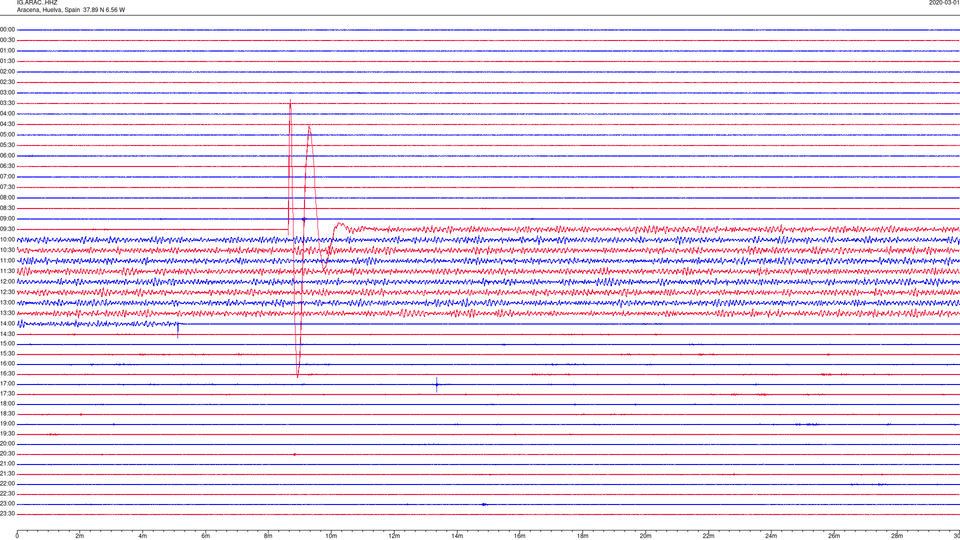Screen dimensions: 960x540
Task: Select the 23:00 trace time label
Action: point(7,504)
